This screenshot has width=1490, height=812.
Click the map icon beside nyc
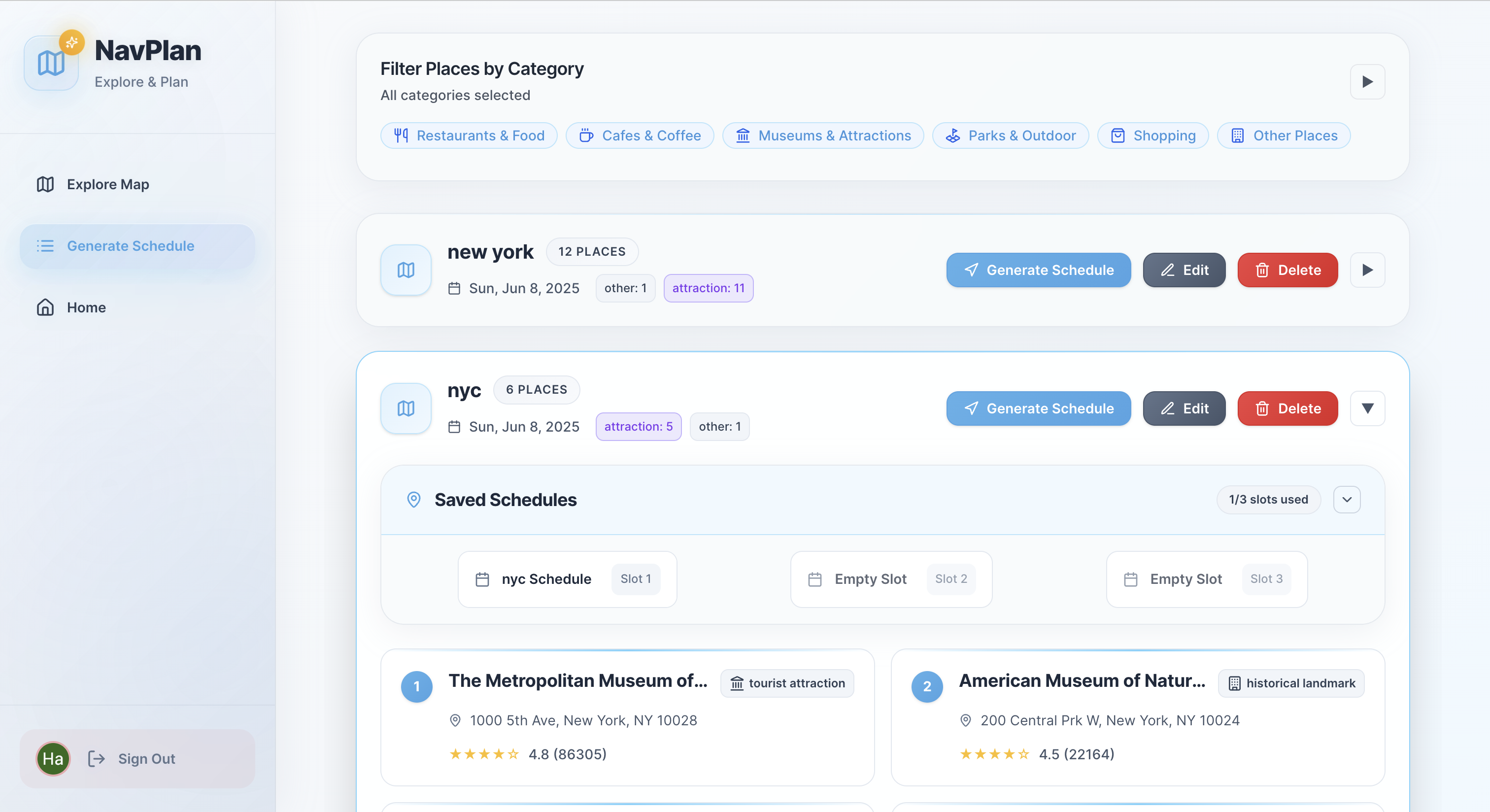tap(406, 408)
